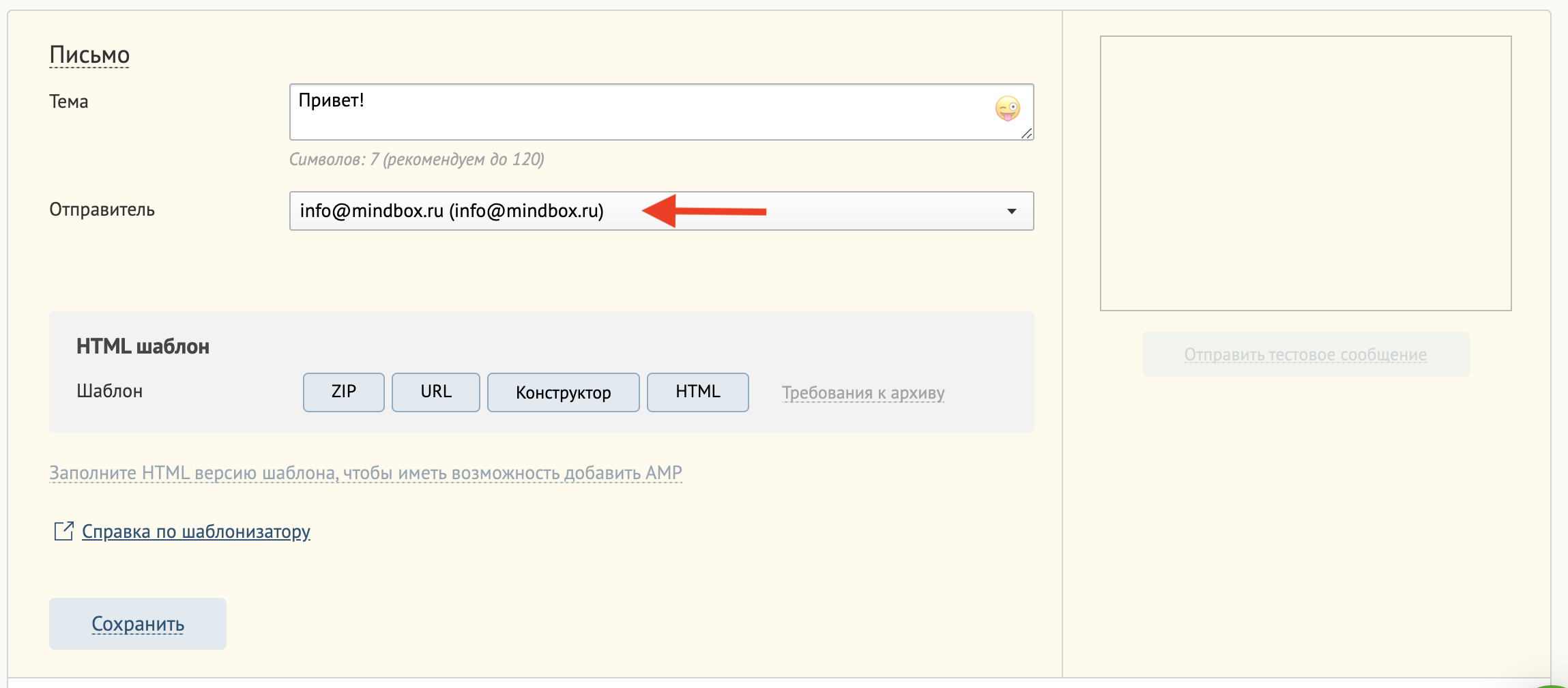1568x688 pixels.
Task: Click the Символов: 7 character count hint
Action: click(x=416, y=160)
